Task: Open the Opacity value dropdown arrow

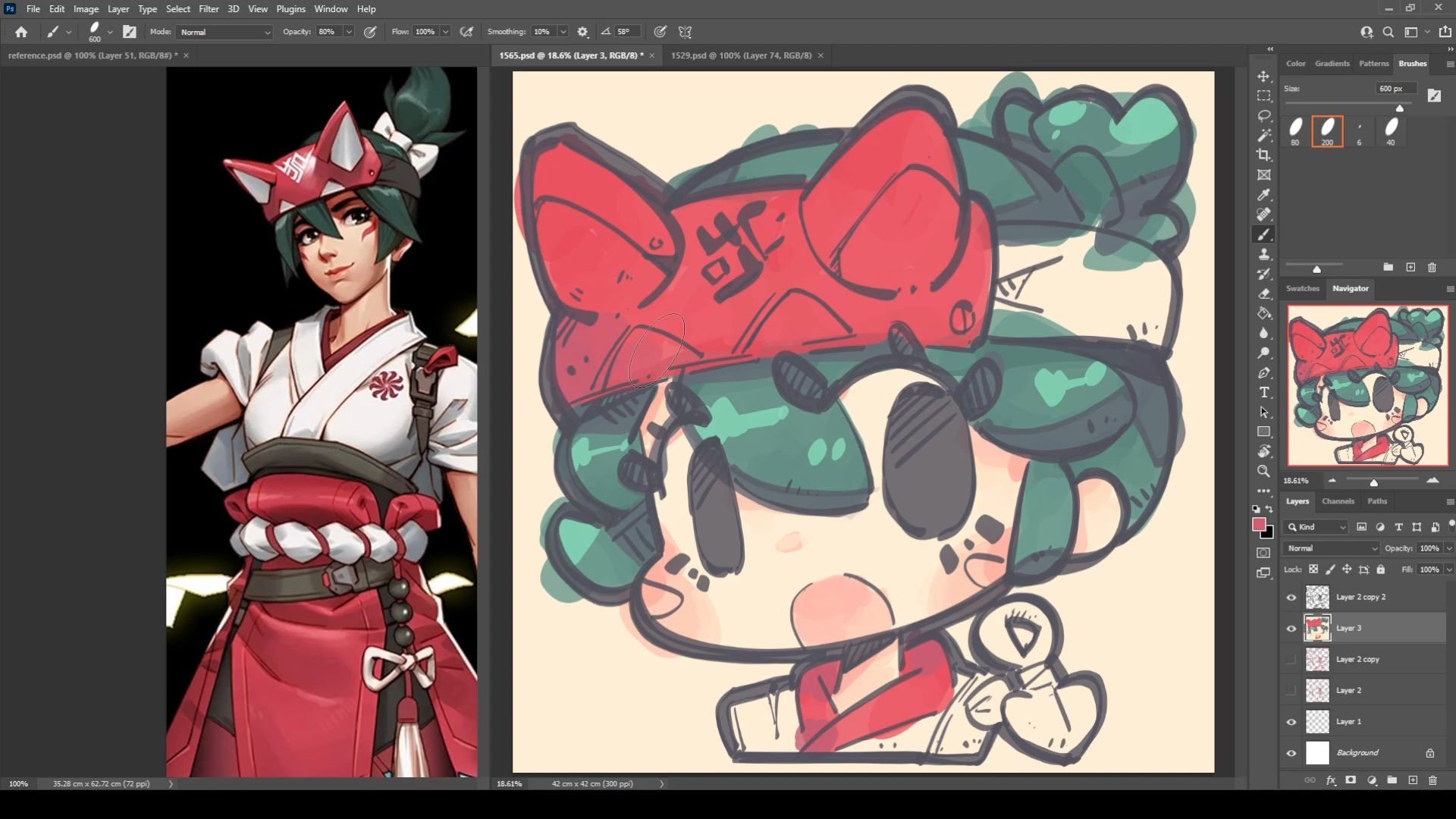Action: 349,32
